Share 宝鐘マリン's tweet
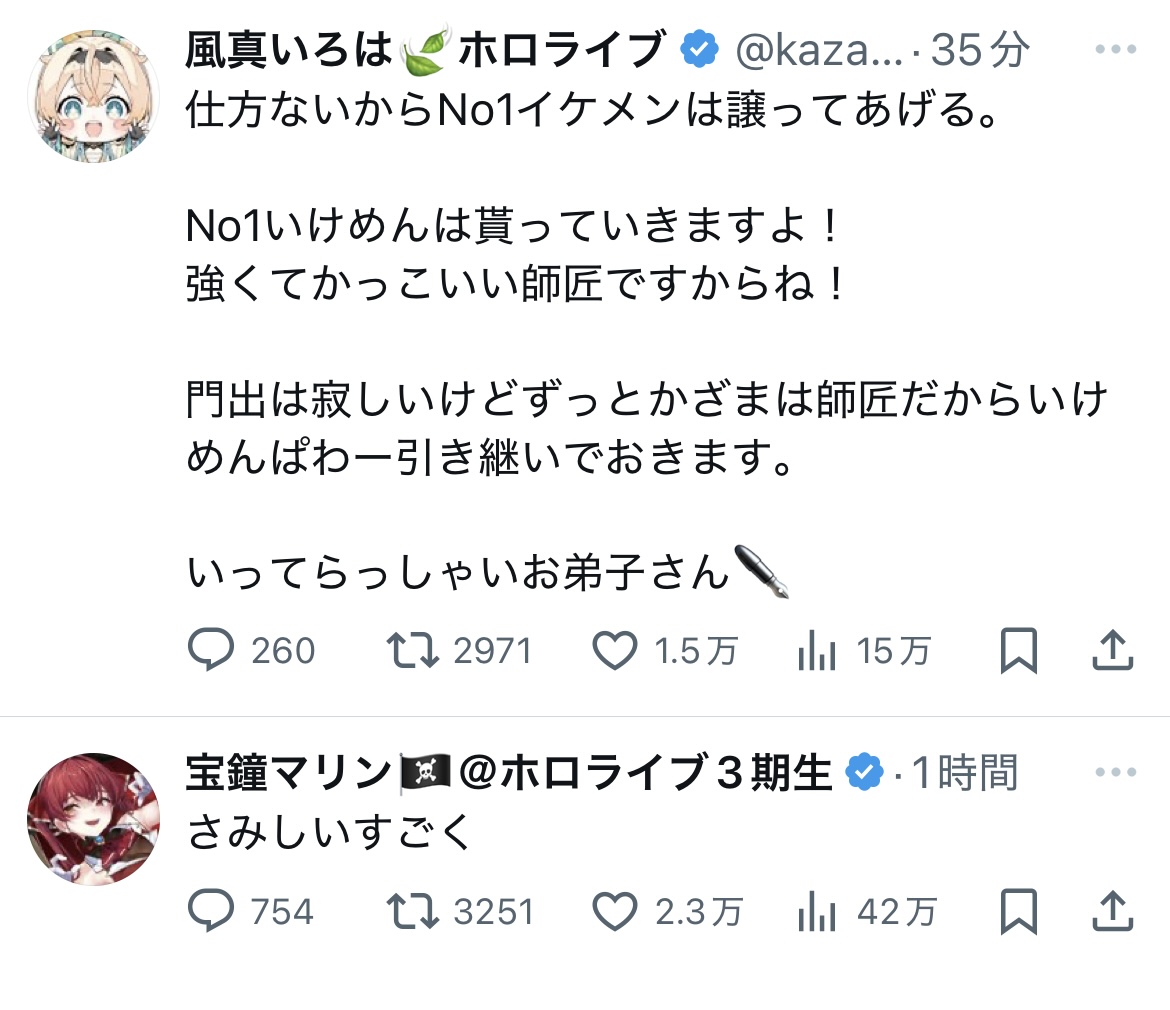The height and width of the screenshot is (1010, 1170). 1111,911
